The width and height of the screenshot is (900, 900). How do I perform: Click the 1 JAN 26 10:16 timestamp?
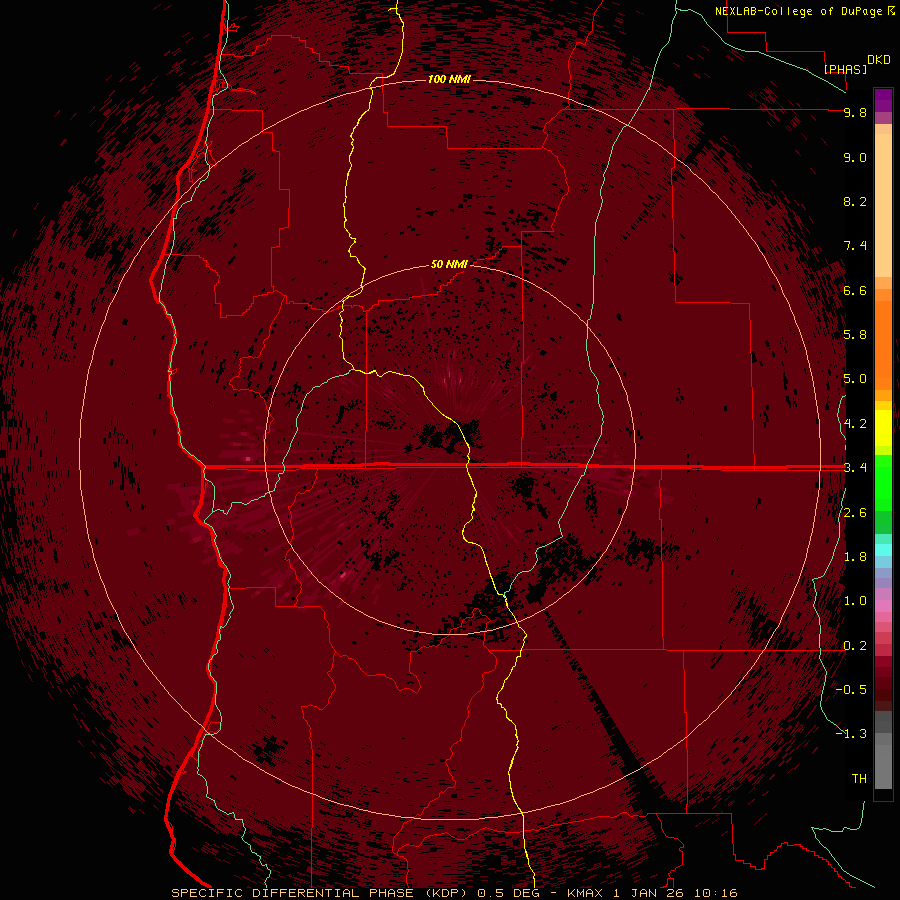(676, 893)
